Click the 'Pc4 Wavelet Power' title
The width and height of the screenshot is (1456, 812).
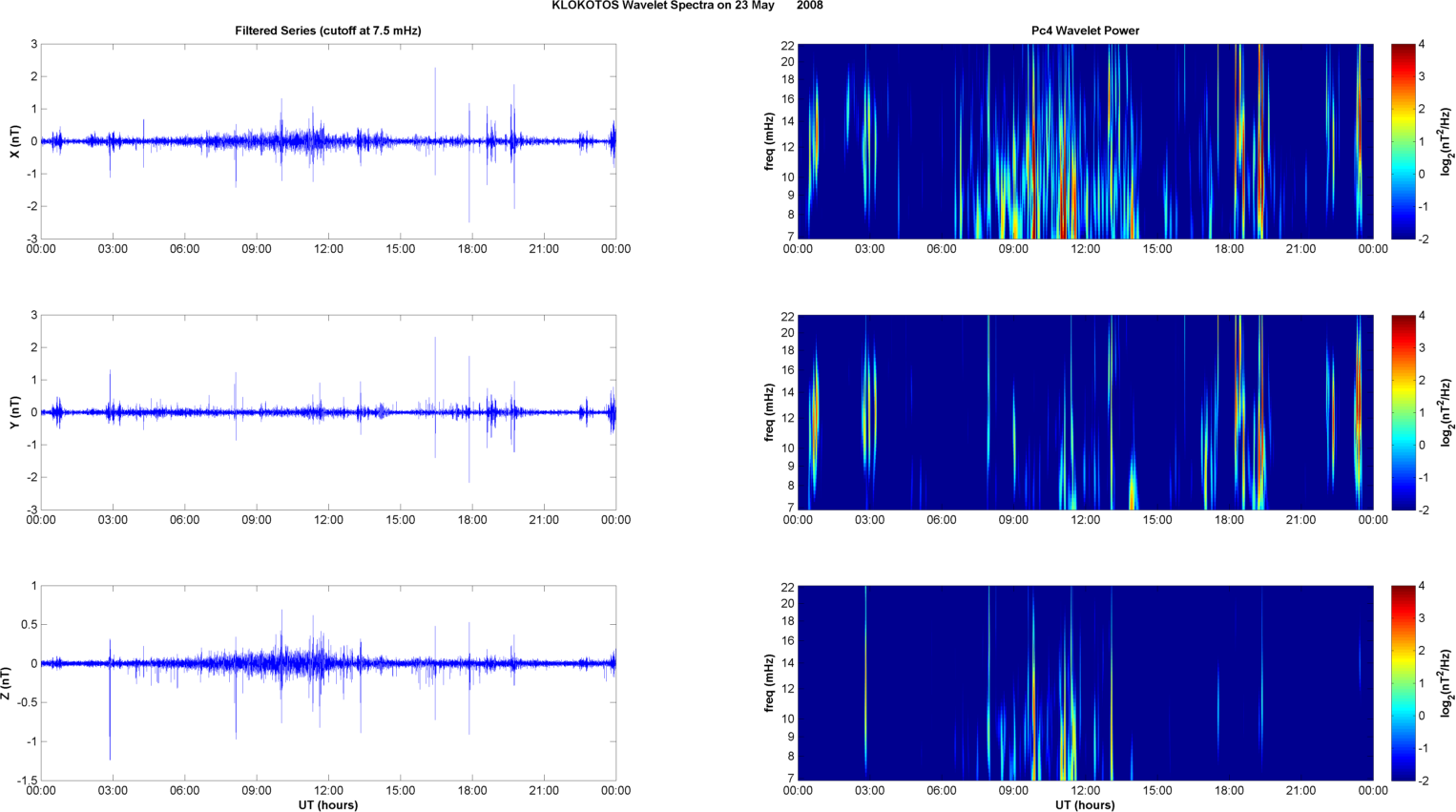1085,31
